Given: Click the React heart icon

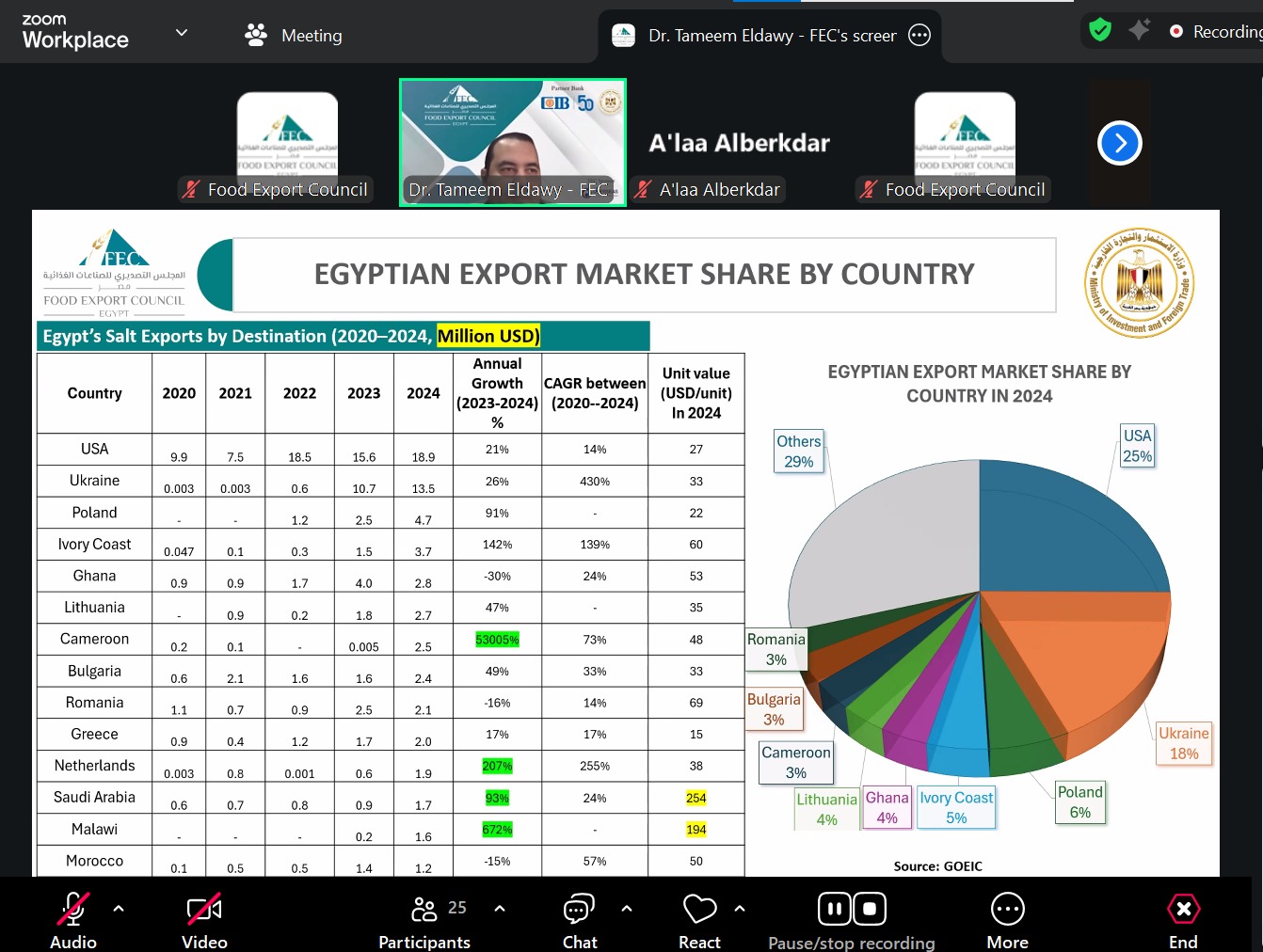Looking at the screenshot, I should pyautogui.click(x=699, y=910).
